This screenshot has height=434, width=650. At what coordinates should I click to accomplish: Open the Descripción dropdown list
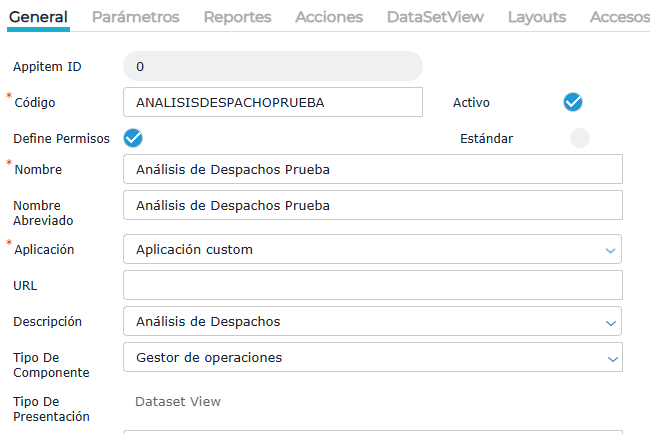coord(372,321)
